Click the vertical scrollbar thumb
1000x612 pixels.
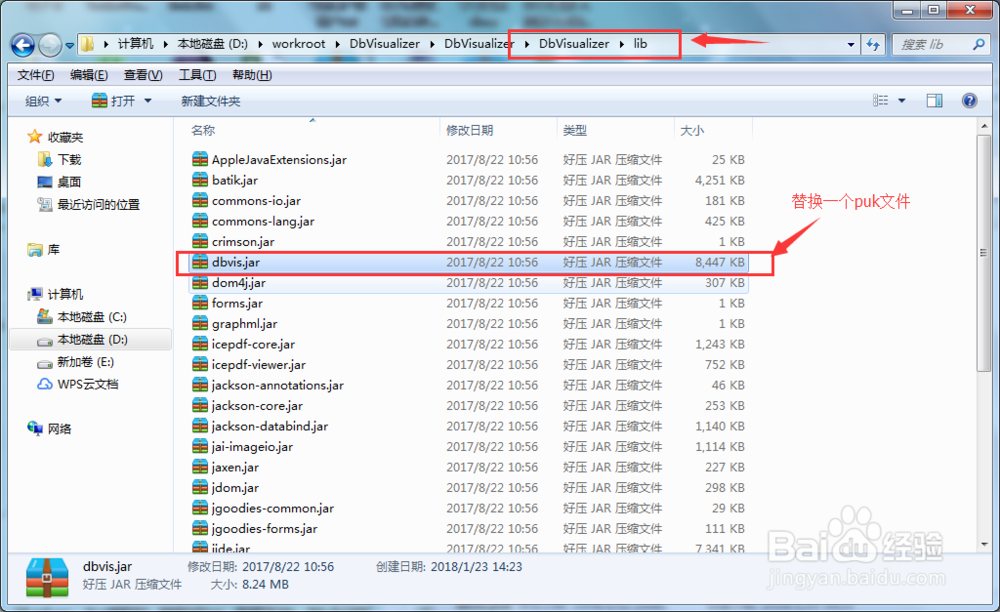[984, 252]
